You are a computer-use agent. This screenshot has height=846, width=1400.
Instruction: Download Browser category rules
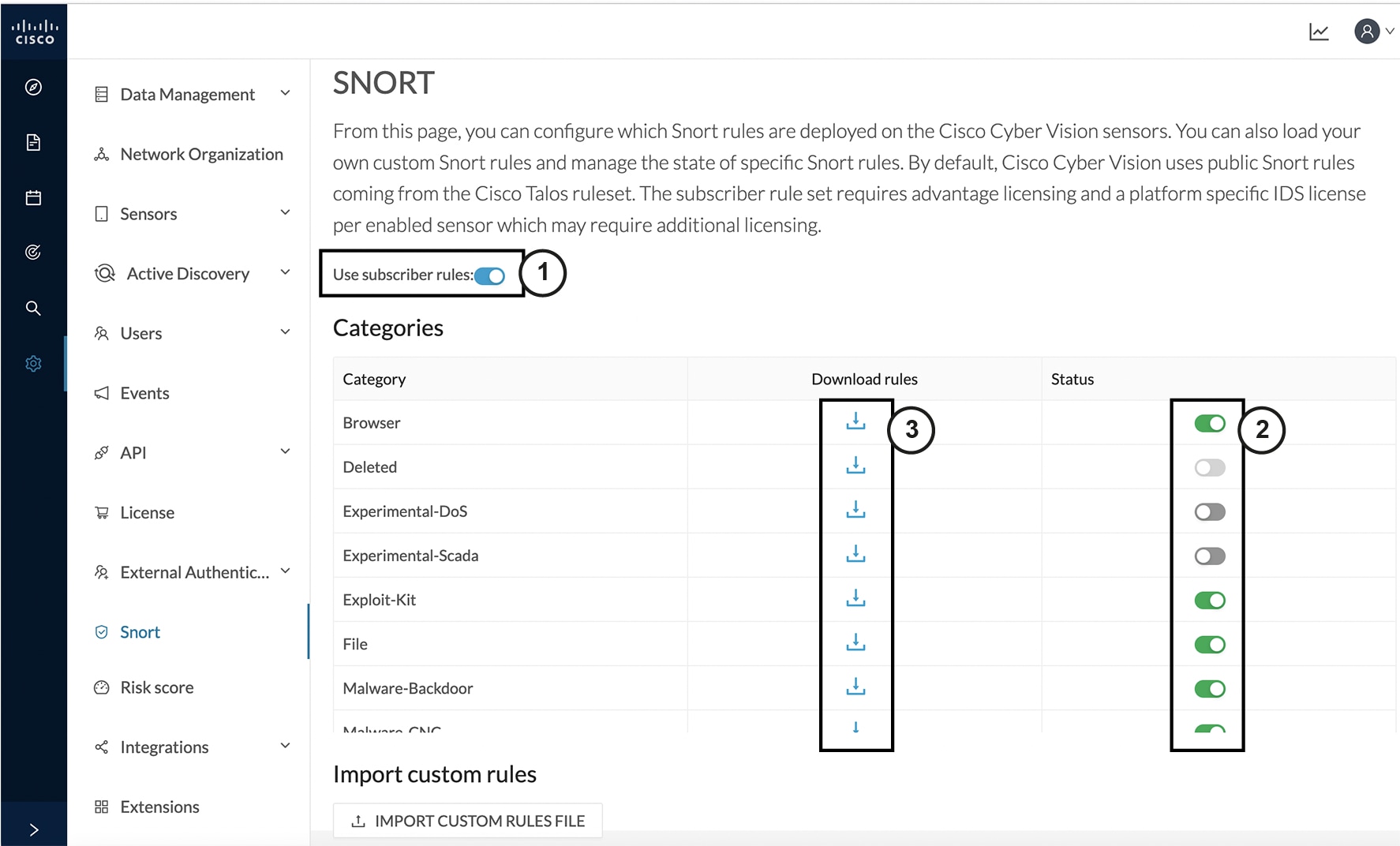click(855, 421)
